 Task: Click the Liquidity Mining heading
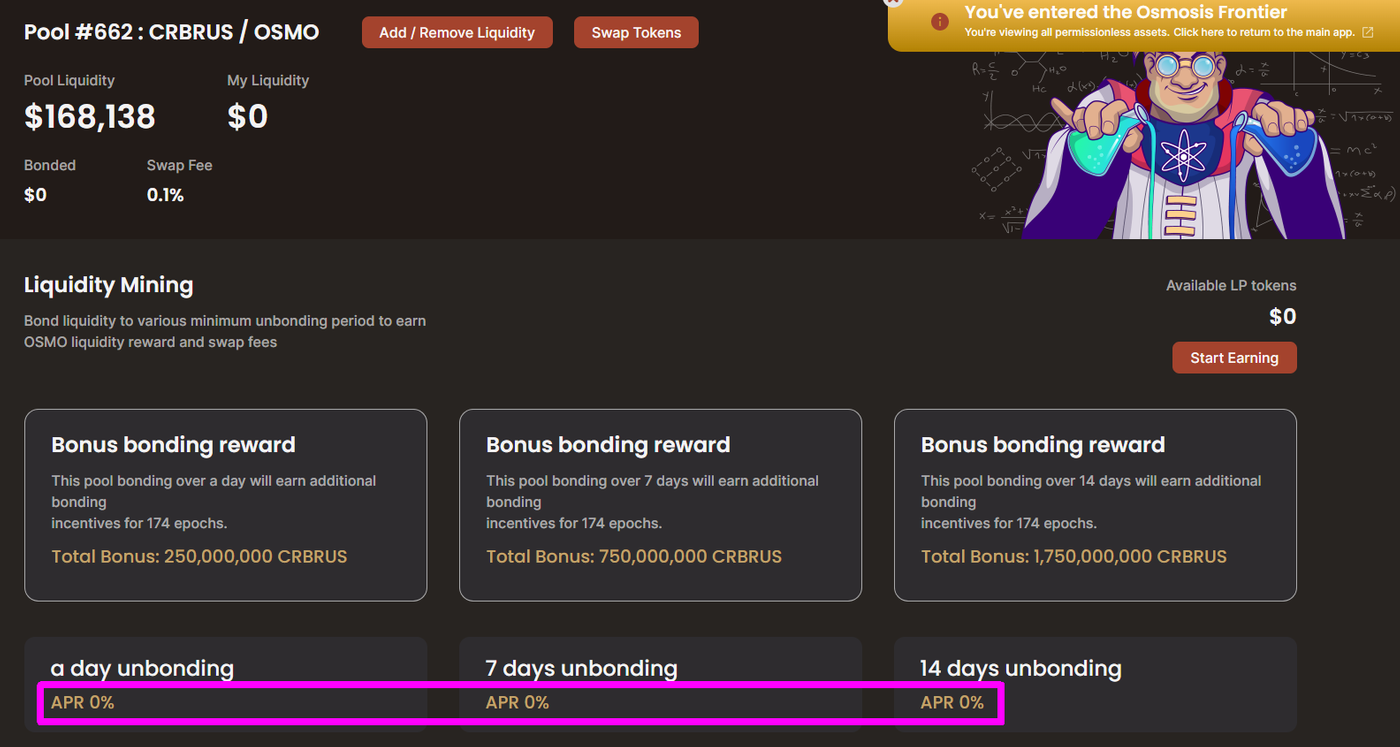pos(108,285)
